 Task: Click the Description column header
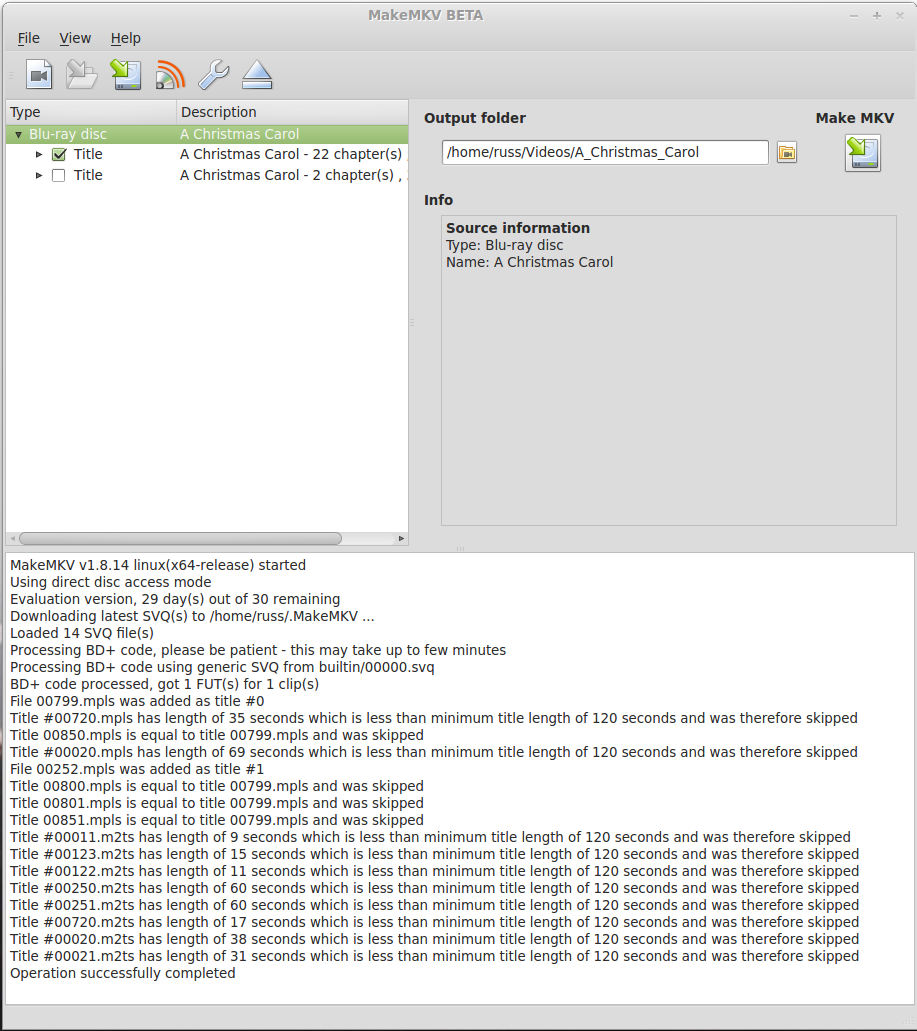[293, 112]
